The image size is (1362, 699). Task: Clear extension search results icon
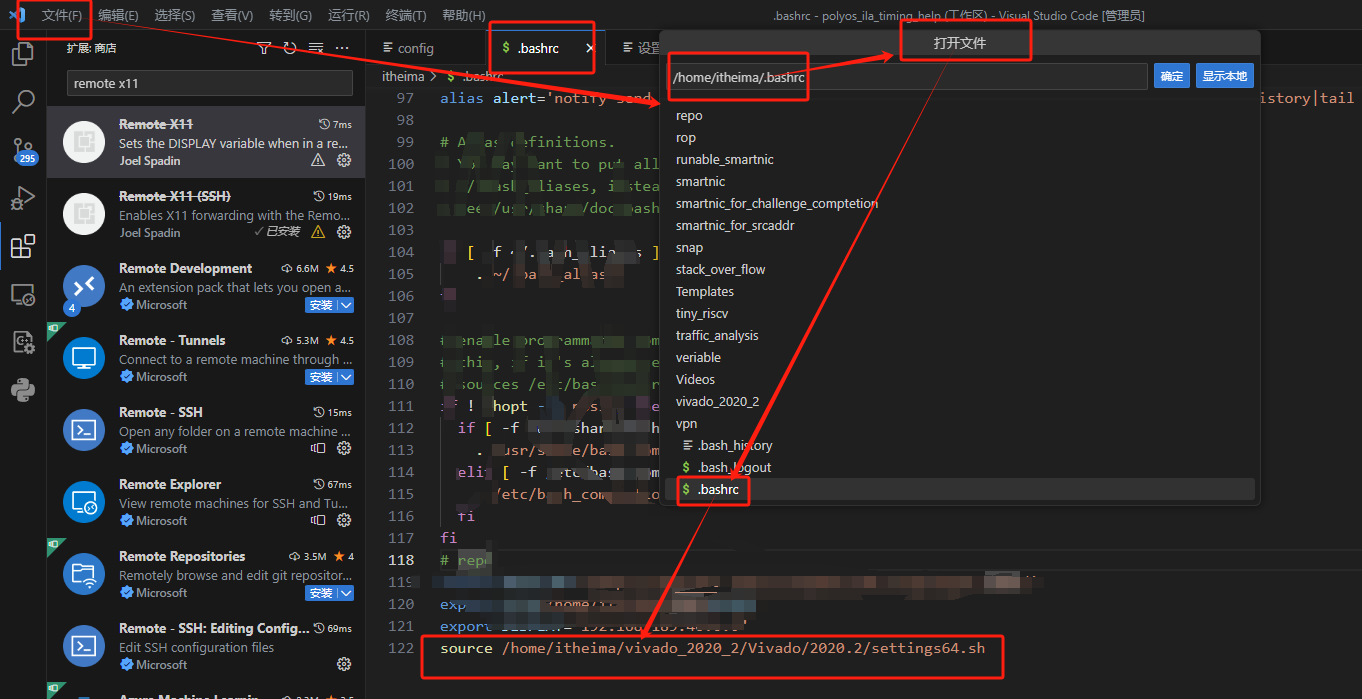316,48
